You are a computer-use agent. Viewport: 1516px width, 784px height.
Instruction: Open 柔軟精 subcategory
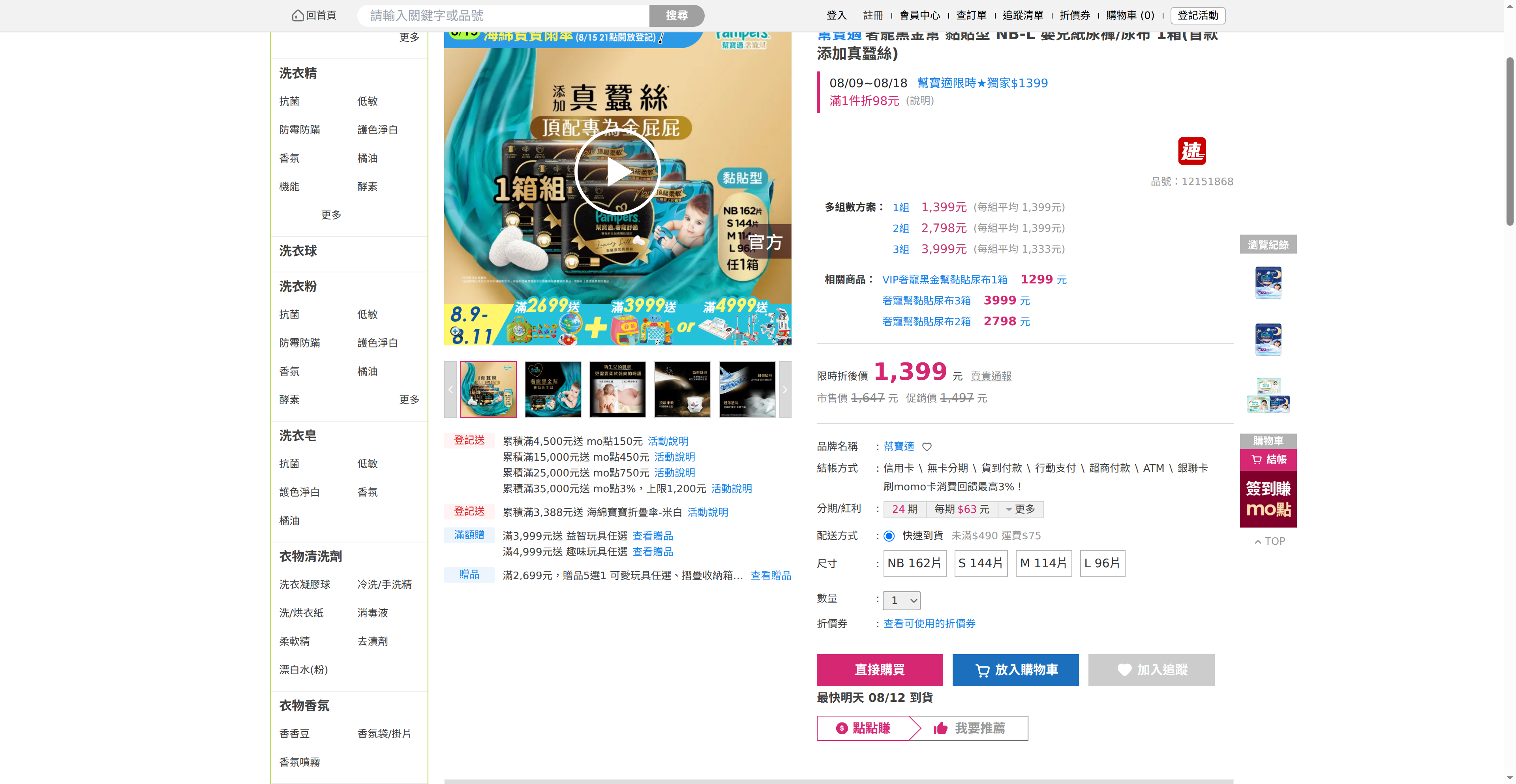pos(294,641)
